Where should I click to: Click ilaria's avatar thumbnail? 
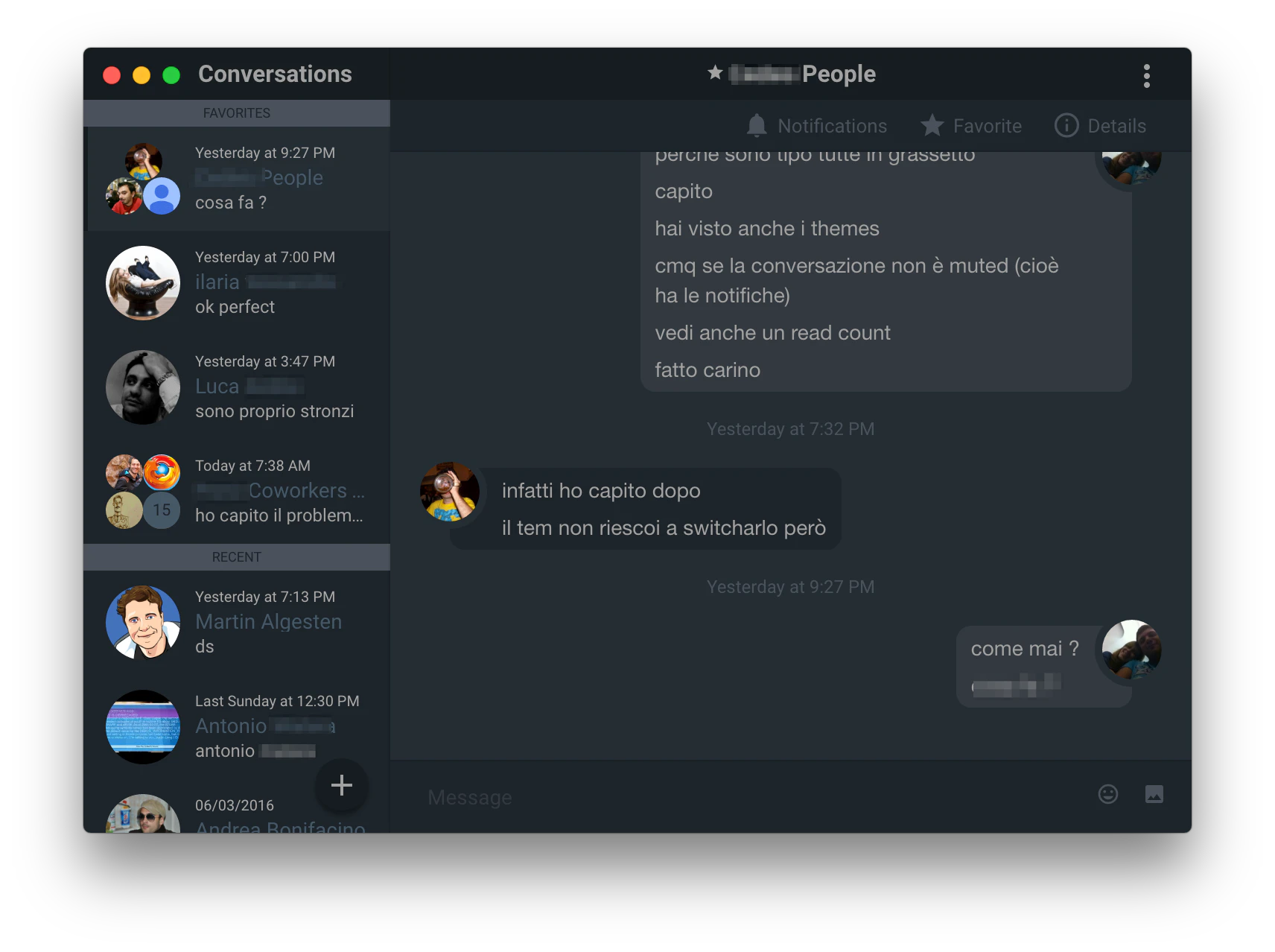pos(143,283)
